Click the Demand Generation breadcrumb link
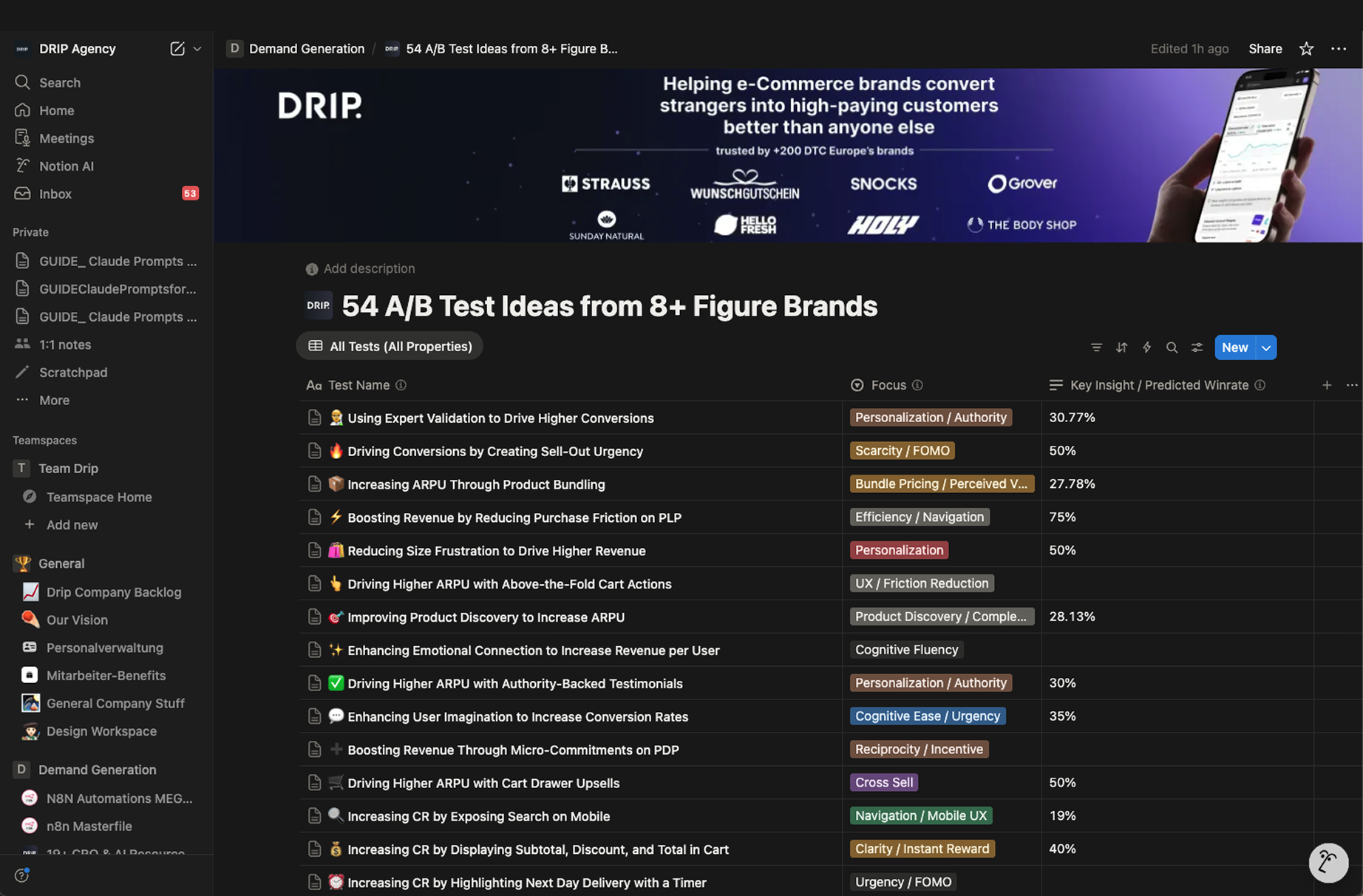Viewport: 1363px width, 896px height. coord(306,49)
